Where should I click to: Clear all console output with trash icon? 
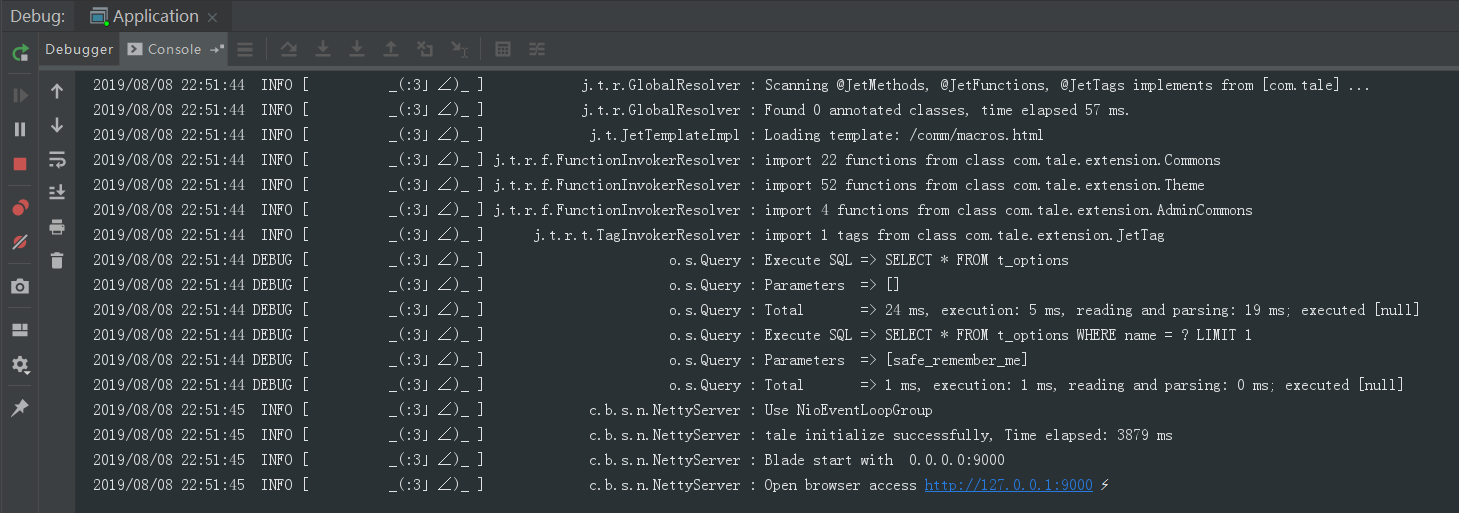coord(57,260)
